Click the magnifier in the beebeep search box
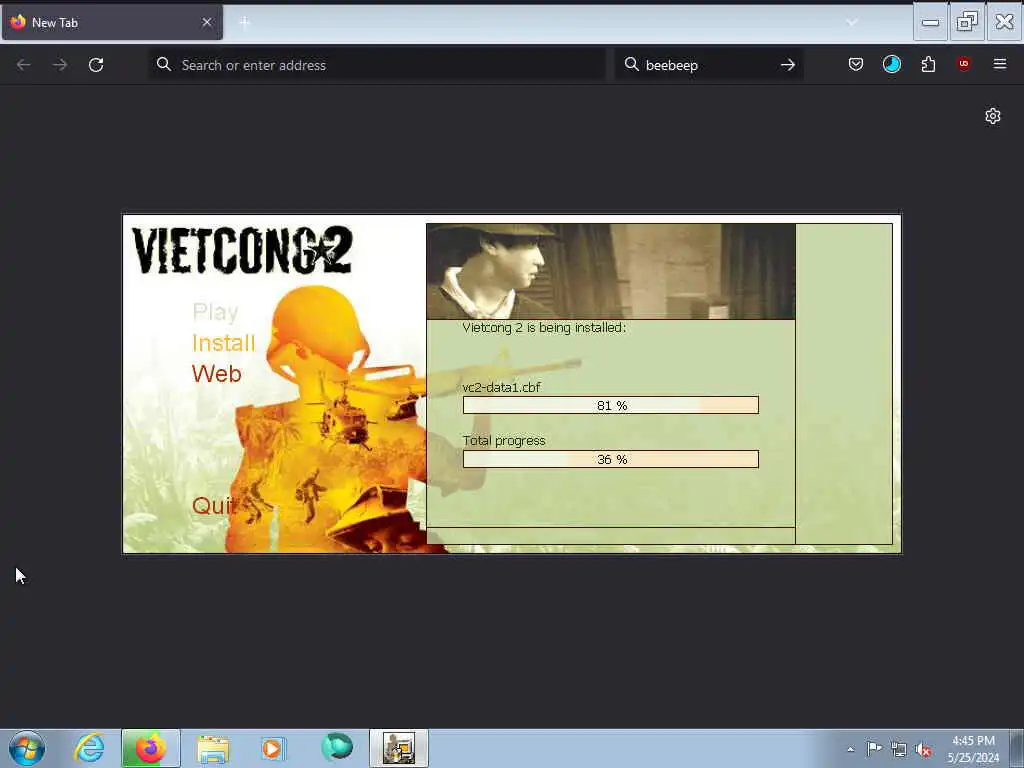 [x=632, y=64]
